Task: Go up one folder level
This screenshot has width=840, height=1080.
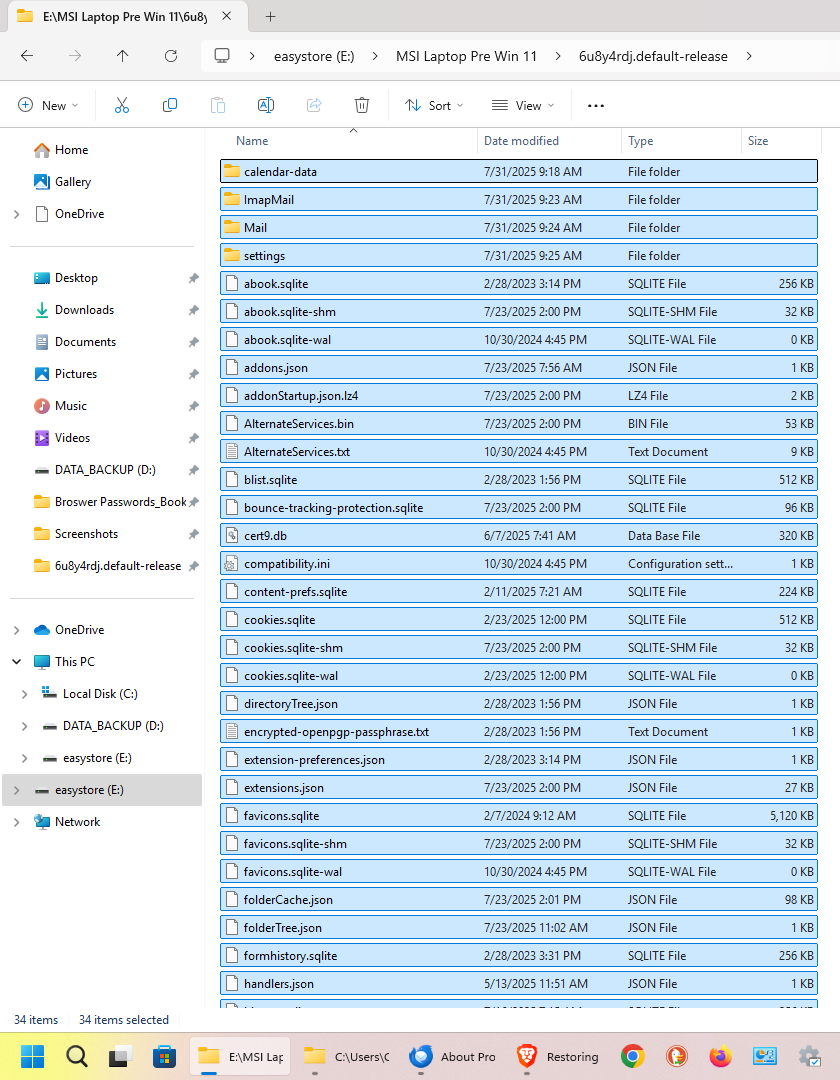Action: pyautogui.click(x=123, y=56)
